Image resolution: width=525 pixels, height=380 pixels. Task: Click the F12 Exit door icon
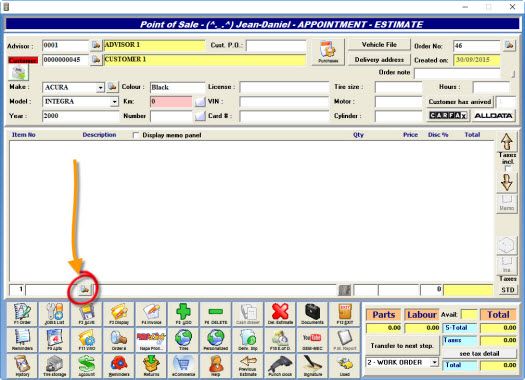click(345, 314)
